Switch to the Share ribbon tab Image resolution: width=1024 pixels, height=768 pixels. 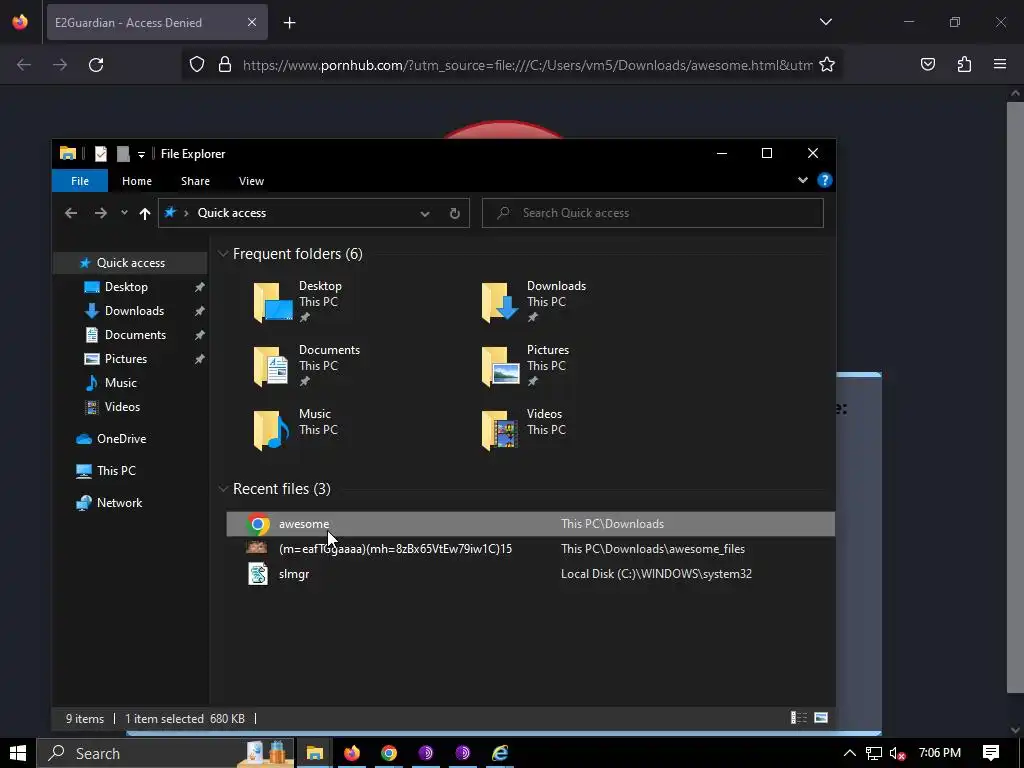click(195, 181)
